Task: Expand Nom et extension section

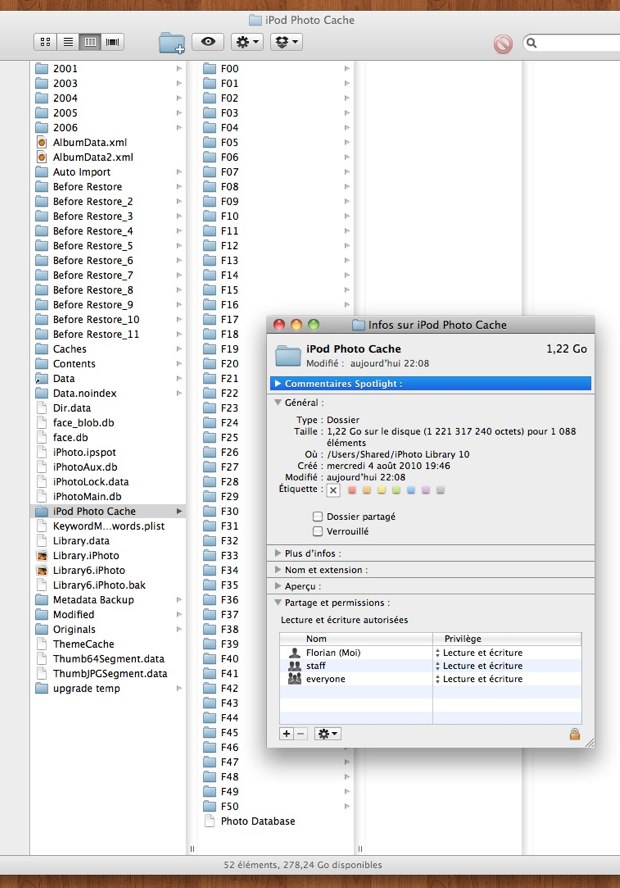Action: [x=278, y=570]
